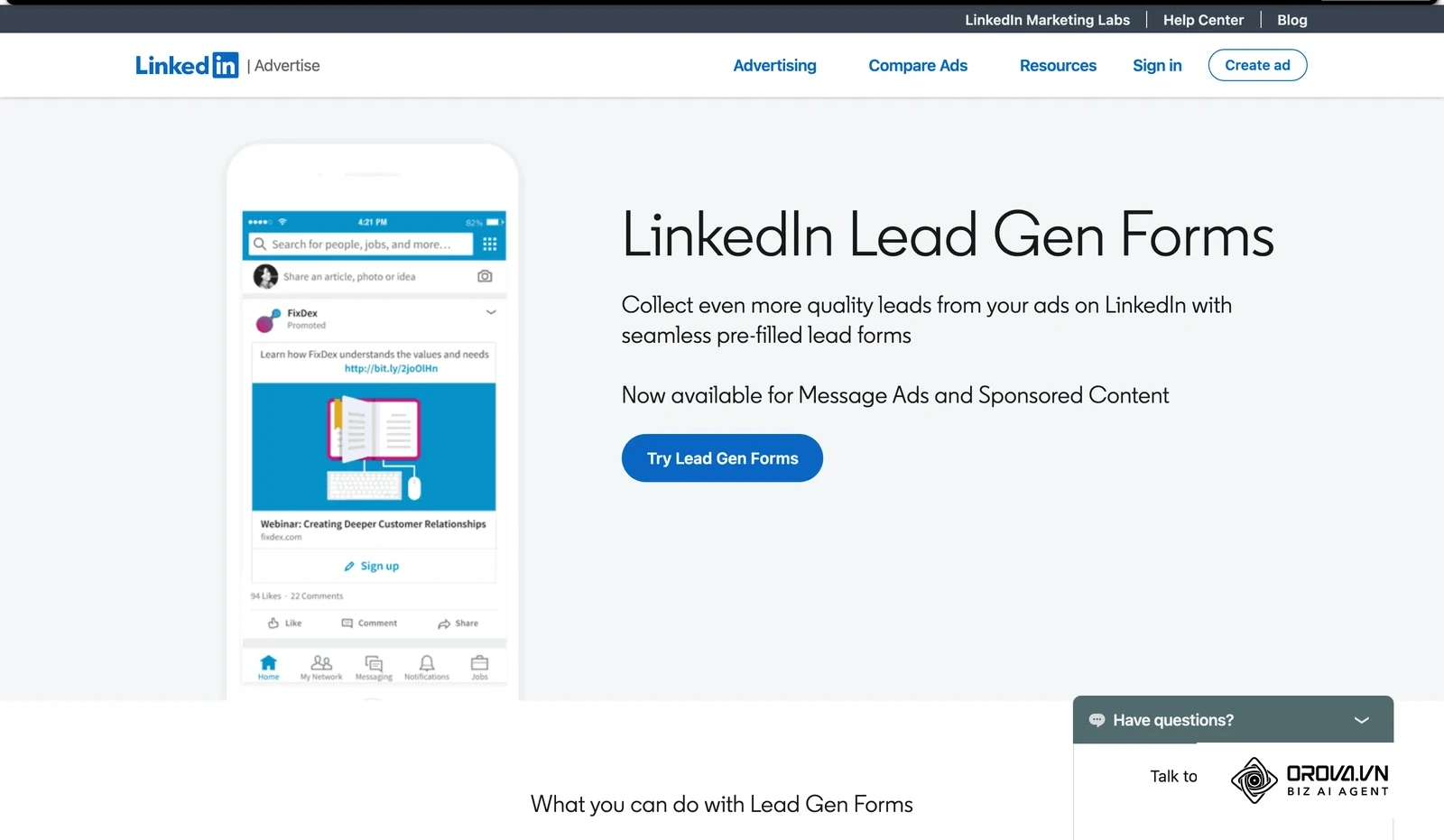Click the webinar book illustration image
Viewport: 1444px width, 840px height.
pyautogui.click(x=374, y=447)
